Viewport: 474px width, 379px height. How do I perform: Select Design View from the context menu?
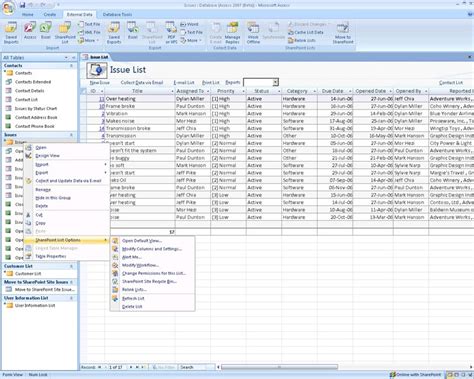pos(47,156)
